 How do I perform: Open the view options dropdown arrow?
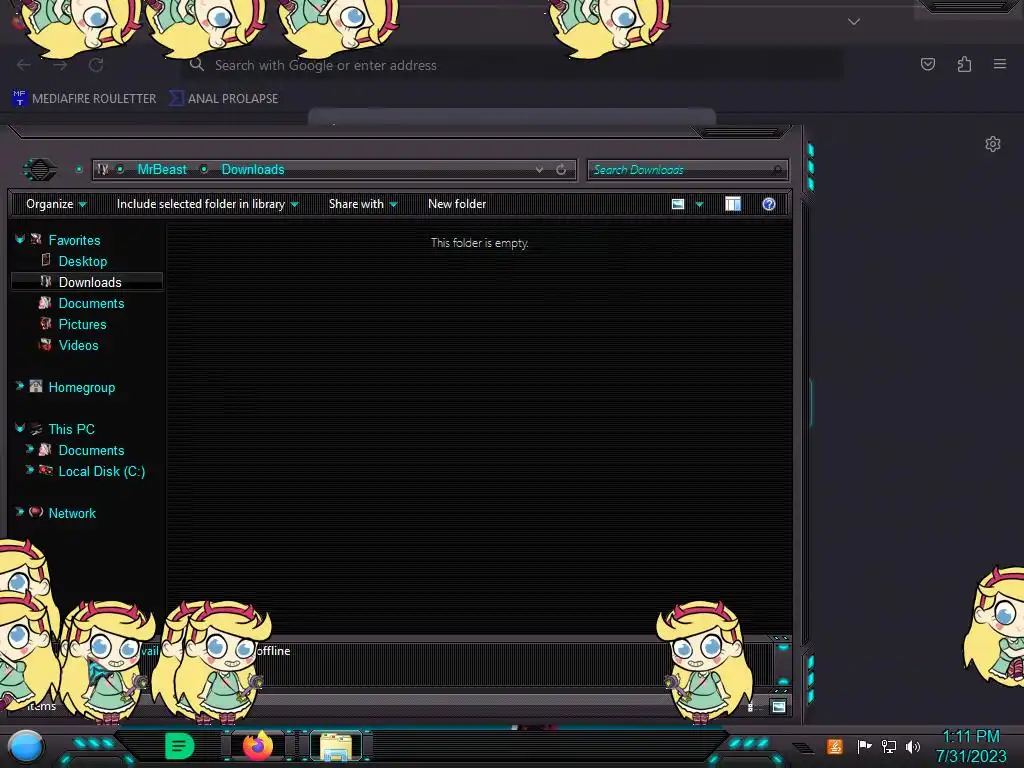[699, 204]
